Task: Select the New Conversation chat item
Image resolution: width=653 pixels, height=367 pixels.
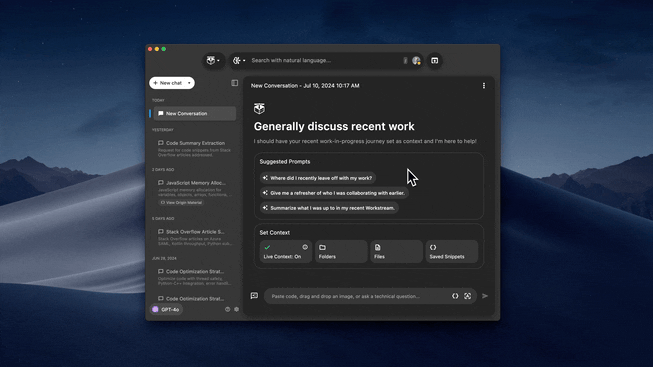Action: 194,113
